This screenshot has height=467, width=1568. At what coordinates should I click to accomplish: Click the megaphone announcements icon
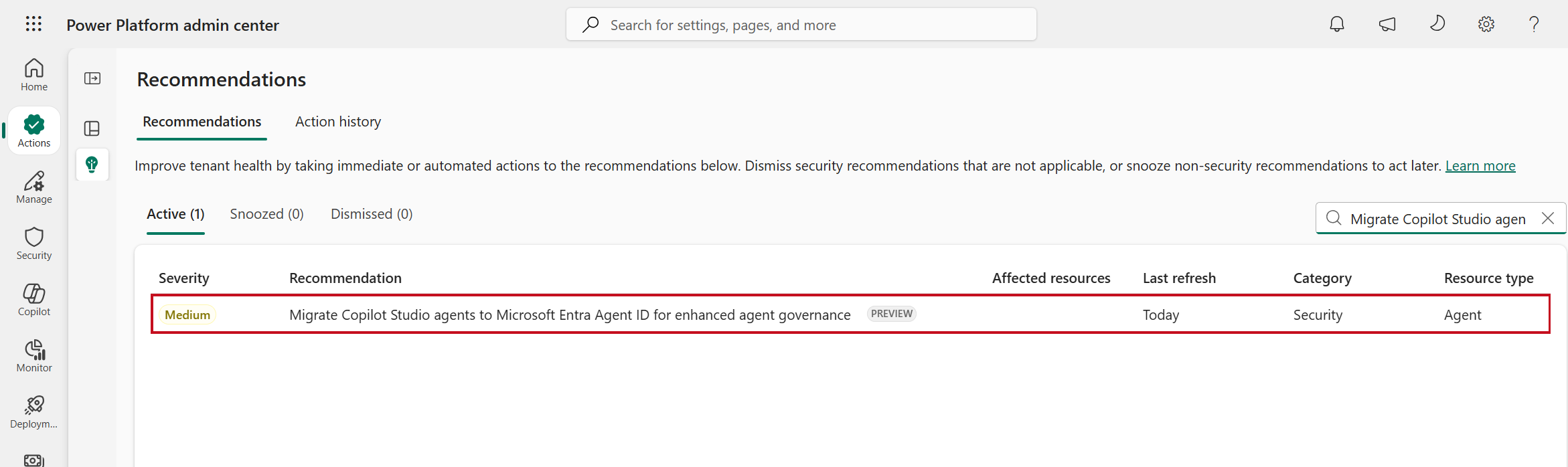point(1387,24)
